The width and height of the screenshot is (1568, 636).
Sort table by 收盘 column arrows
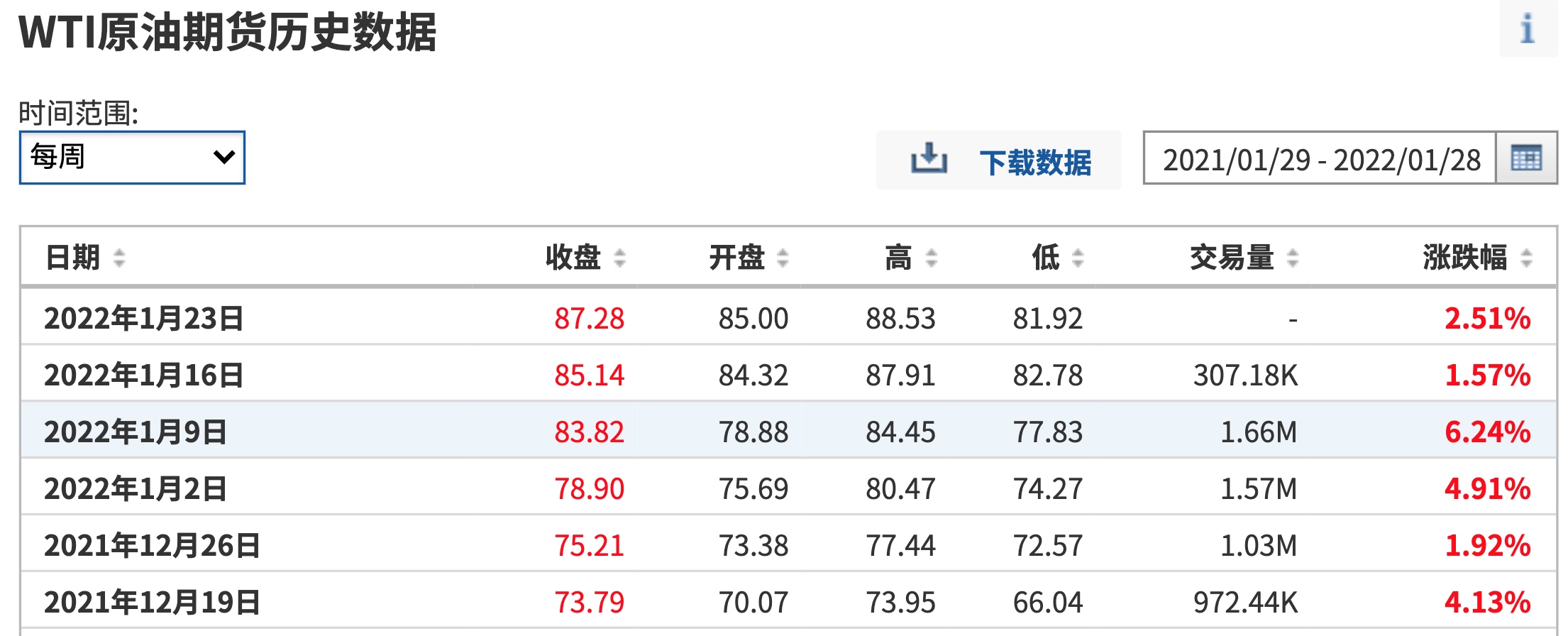coord(619,258)
